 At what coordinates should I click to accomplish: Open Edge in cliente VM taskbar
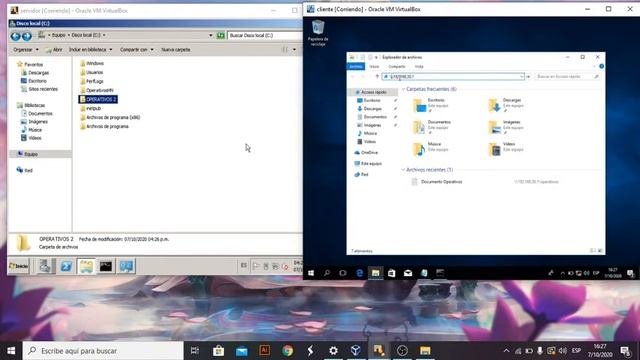tap(359, 273)
